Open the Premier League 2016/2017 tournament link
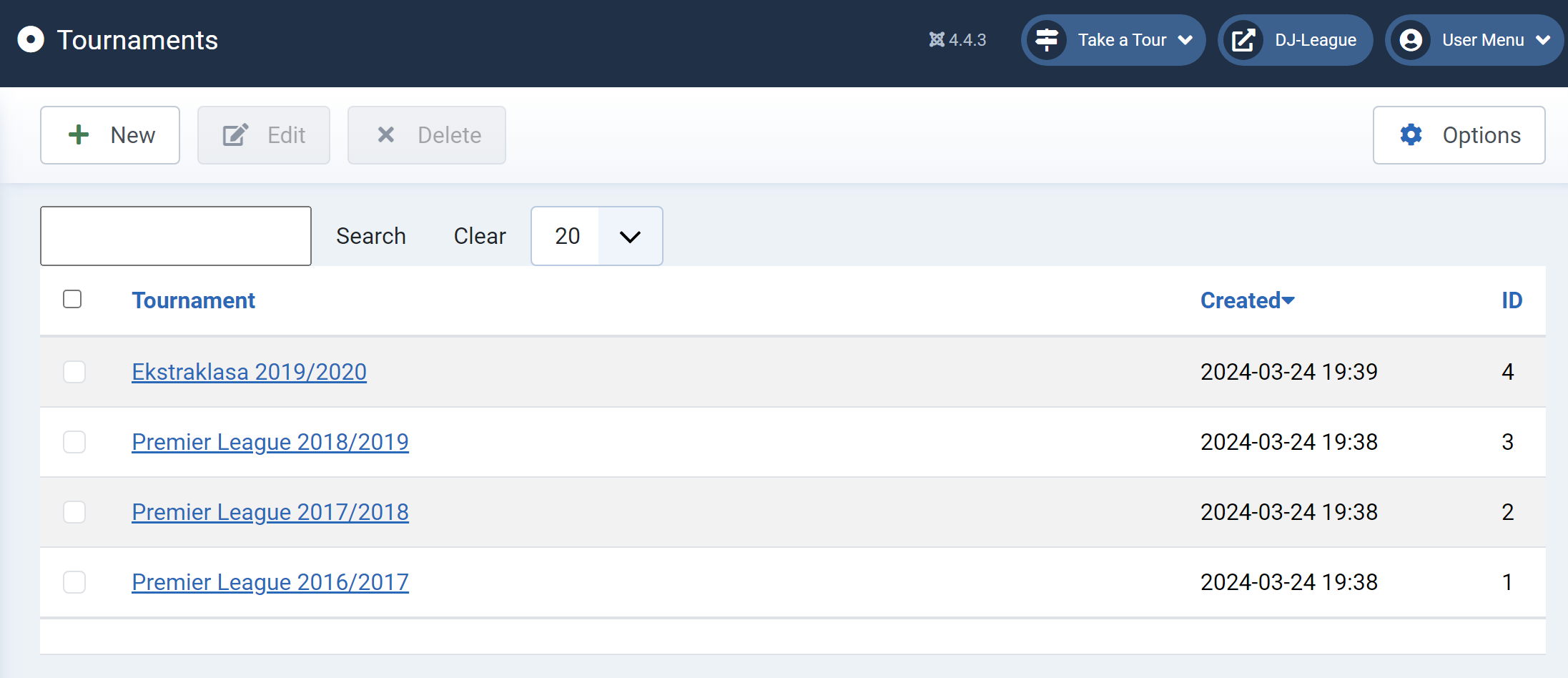This screenshot has height=678, width=1568. click(270, 582)
